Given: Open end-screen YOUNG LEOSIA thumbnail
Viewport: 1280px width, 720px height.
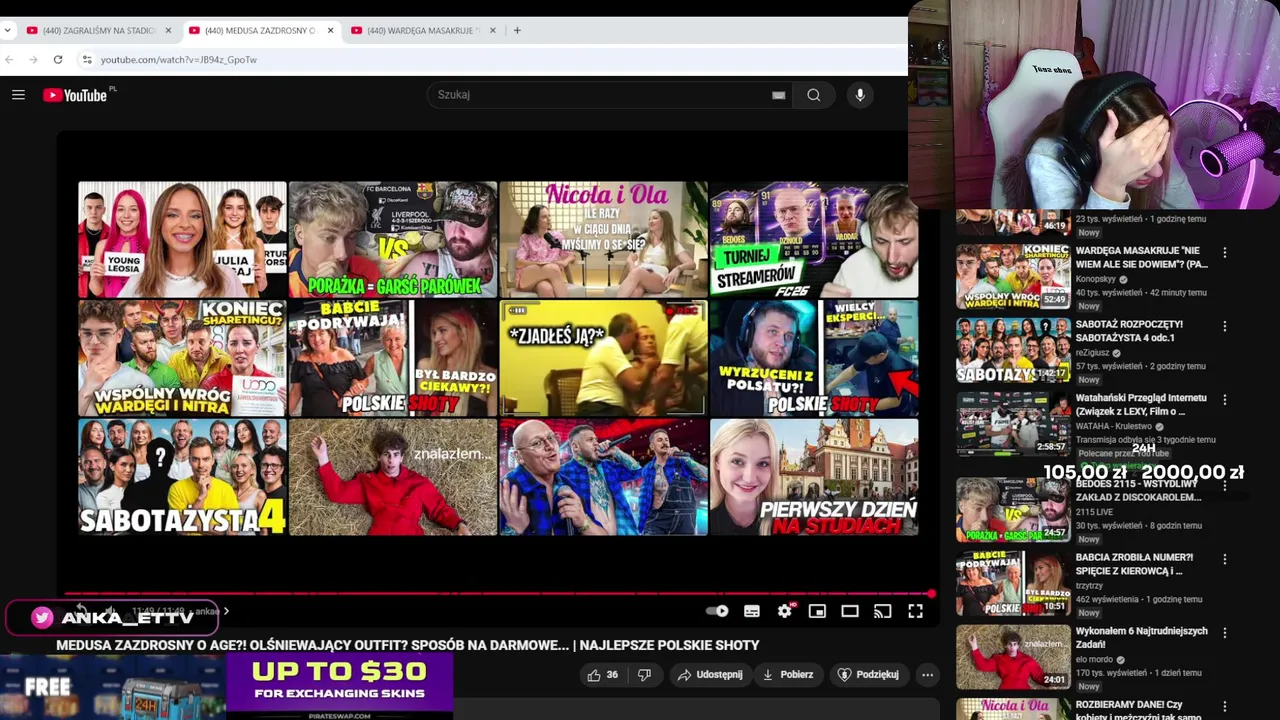Looking at the screenshot, I should tap(182, 240).
